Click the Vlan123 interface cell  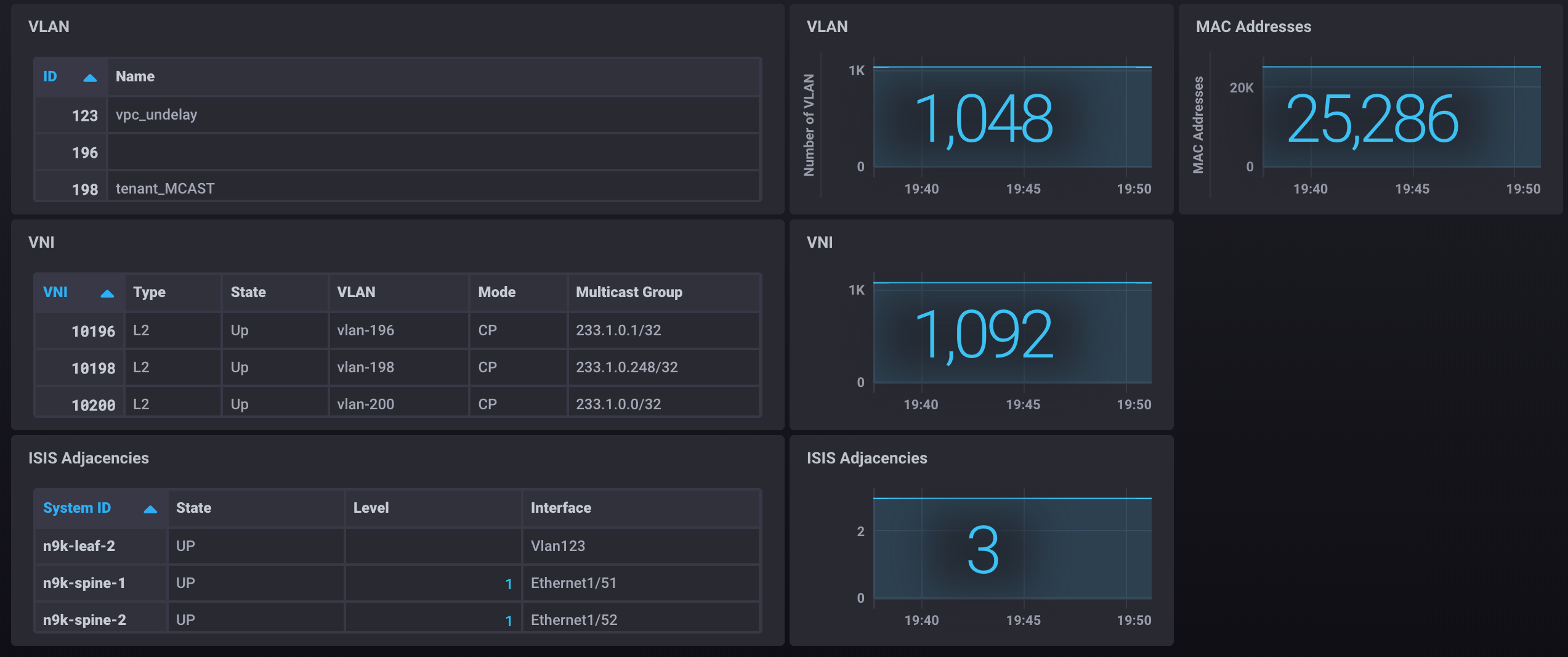[641, 547]
